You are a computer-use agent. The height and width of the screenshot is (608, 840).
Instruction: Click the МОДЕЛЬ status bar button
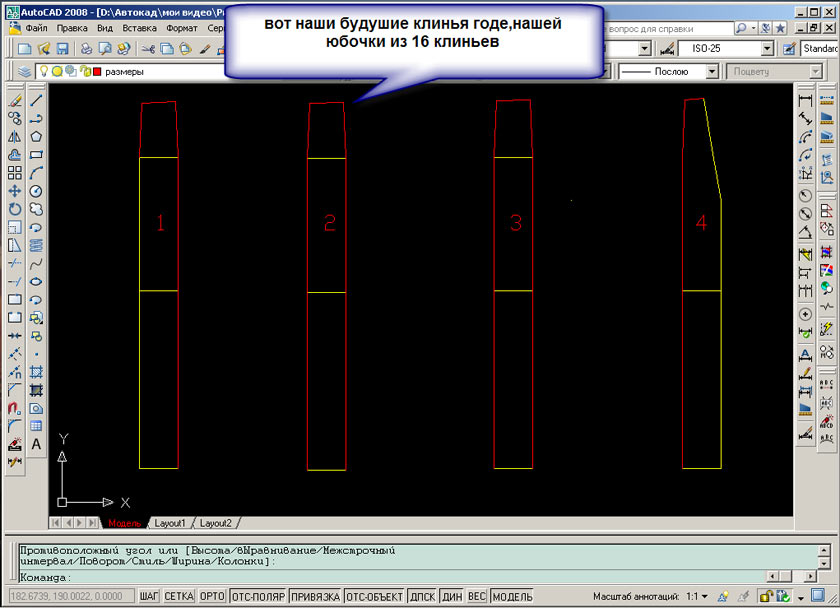tap(512, 596)
